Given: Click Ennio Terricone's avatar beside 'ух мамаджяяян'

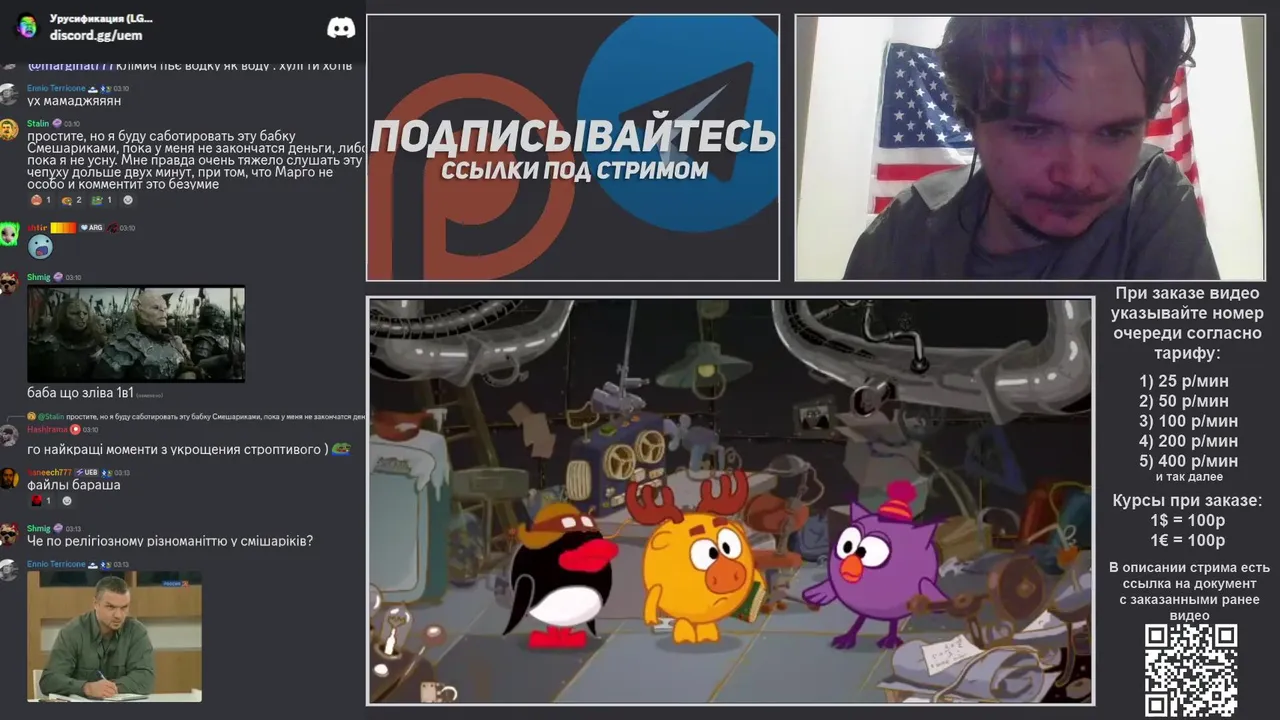Looking at the screenshot, I should (x=9, y=95).
